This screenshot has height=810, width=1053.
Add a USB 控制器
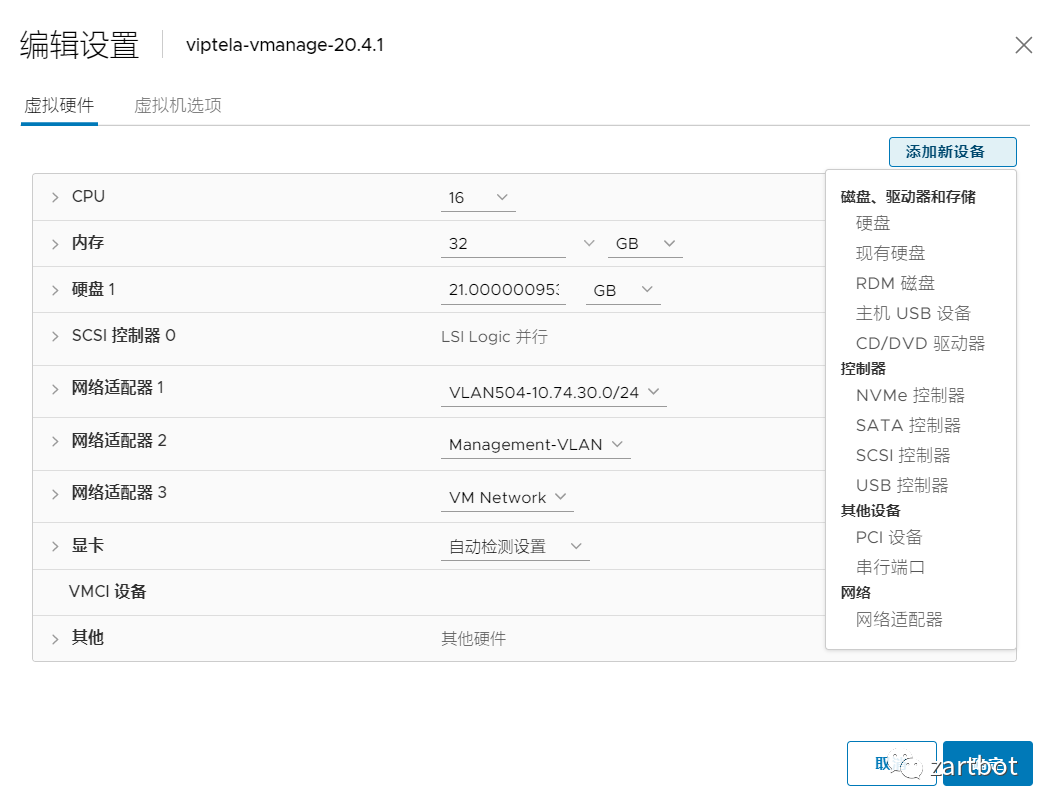click(x=902, y=486)
